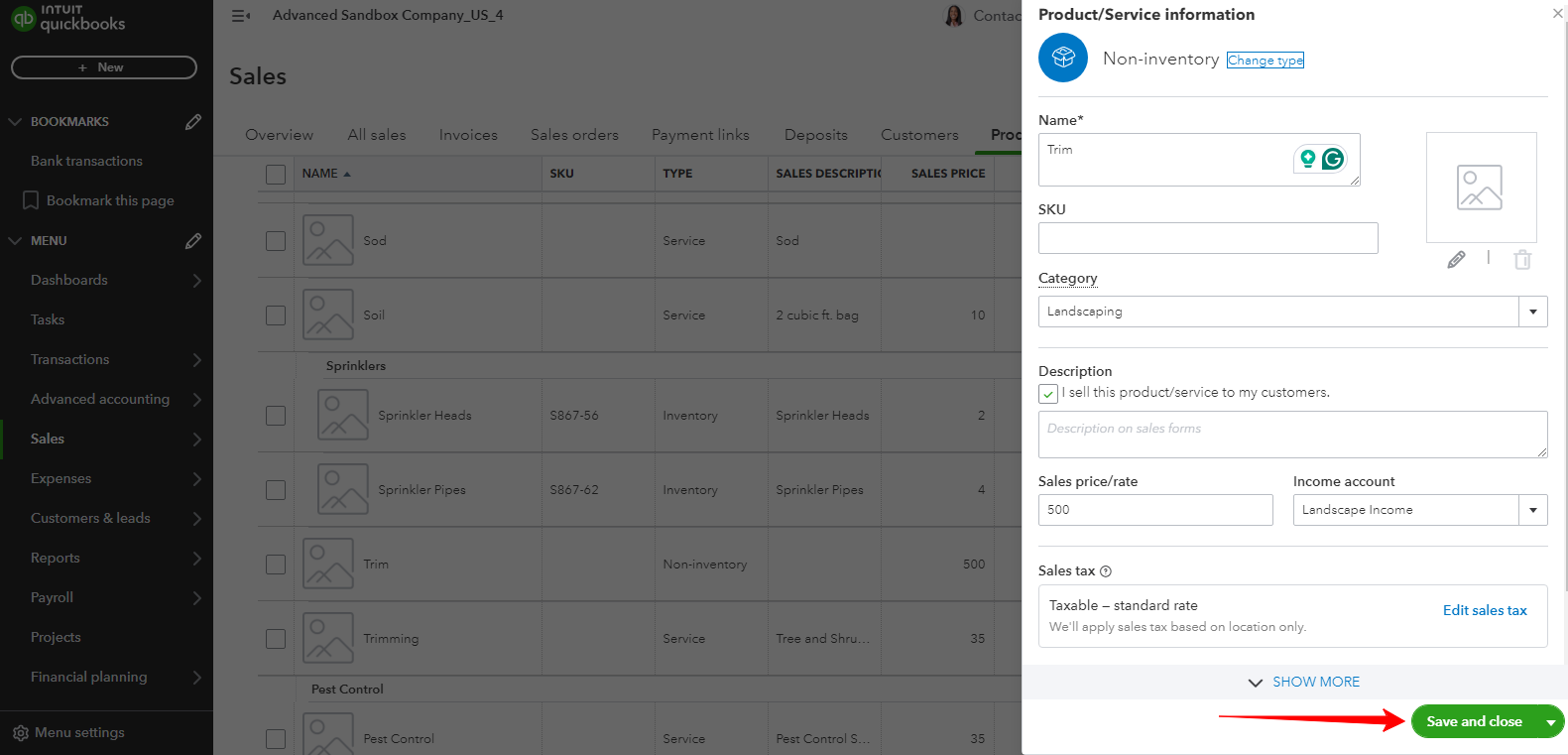Click the trash icon under the product image
Image resolution: width=1568 pixels, height=755 pixels.
[x=1522, y=260]
